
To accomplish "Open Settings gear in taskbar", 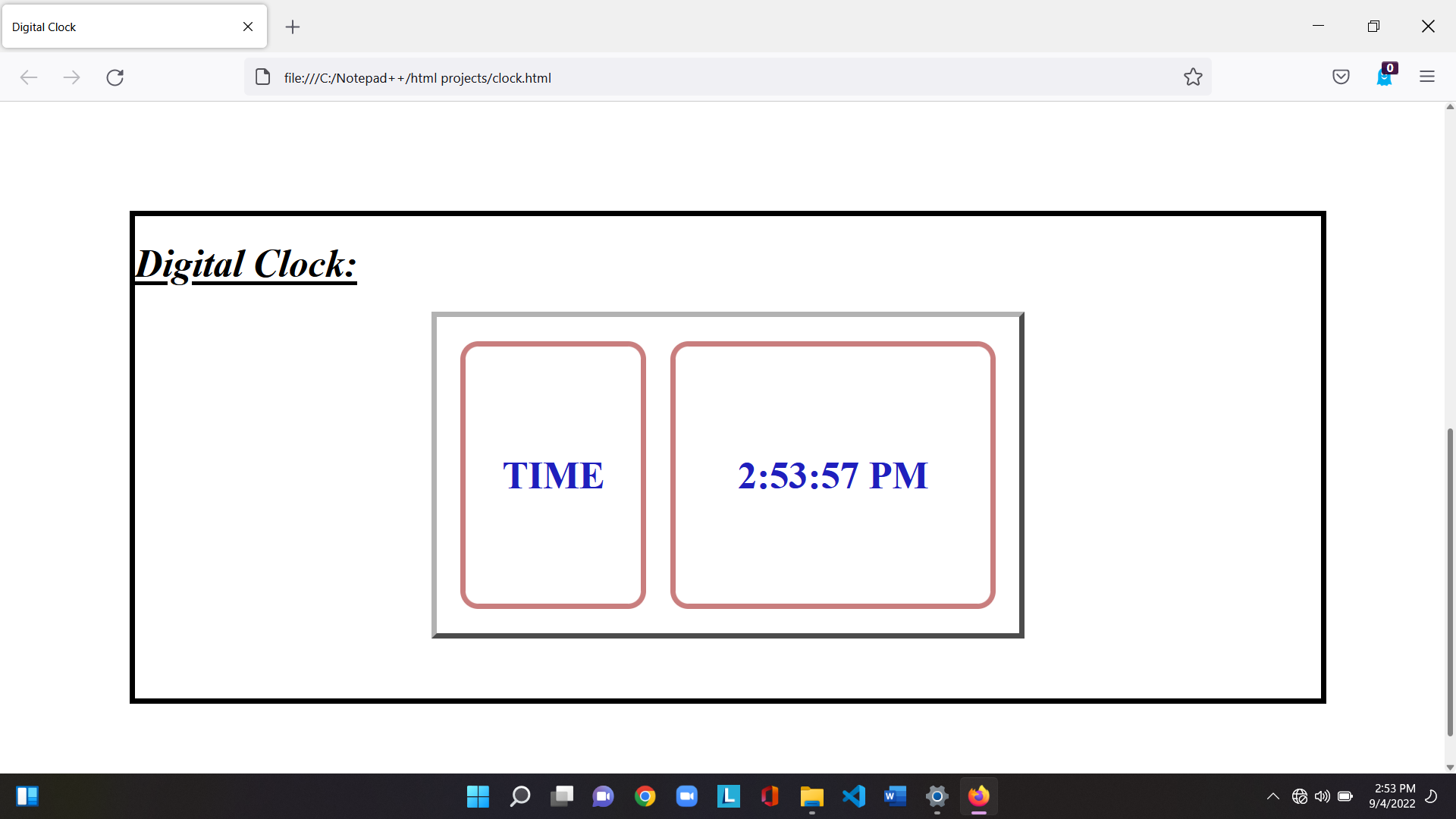I will 937,796.
